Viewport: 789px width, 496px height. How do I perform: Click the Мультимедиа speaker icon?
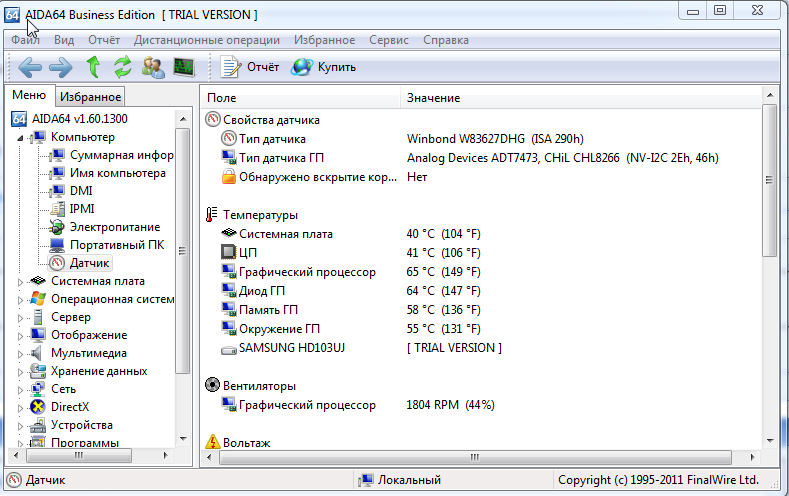(36, 353)
